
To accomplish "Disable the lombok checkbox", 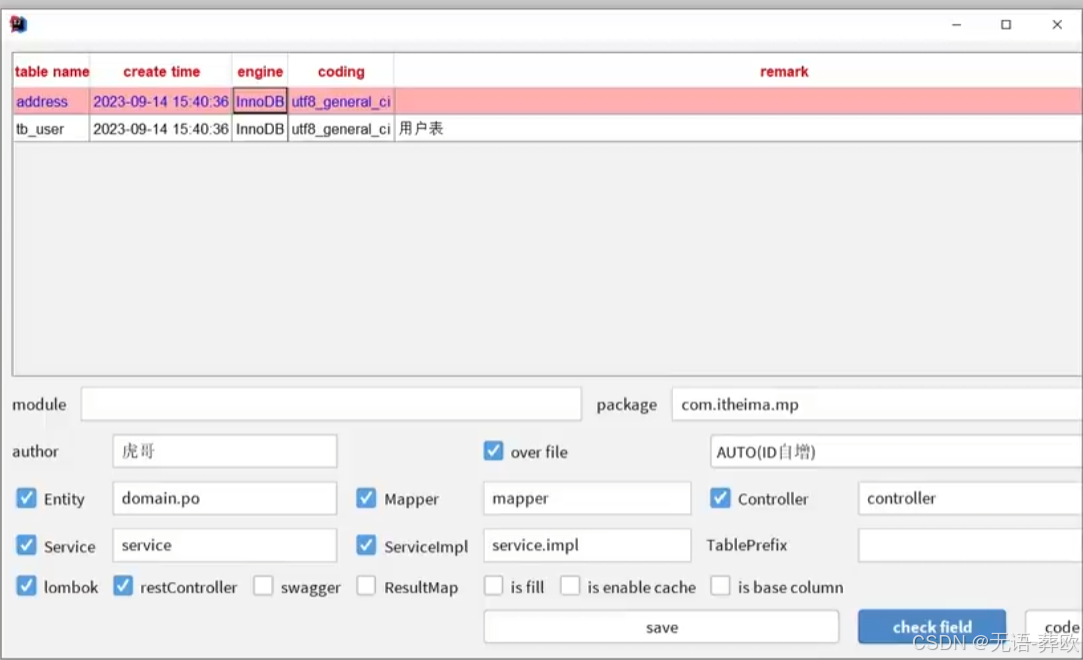I will tap(25, 587).
